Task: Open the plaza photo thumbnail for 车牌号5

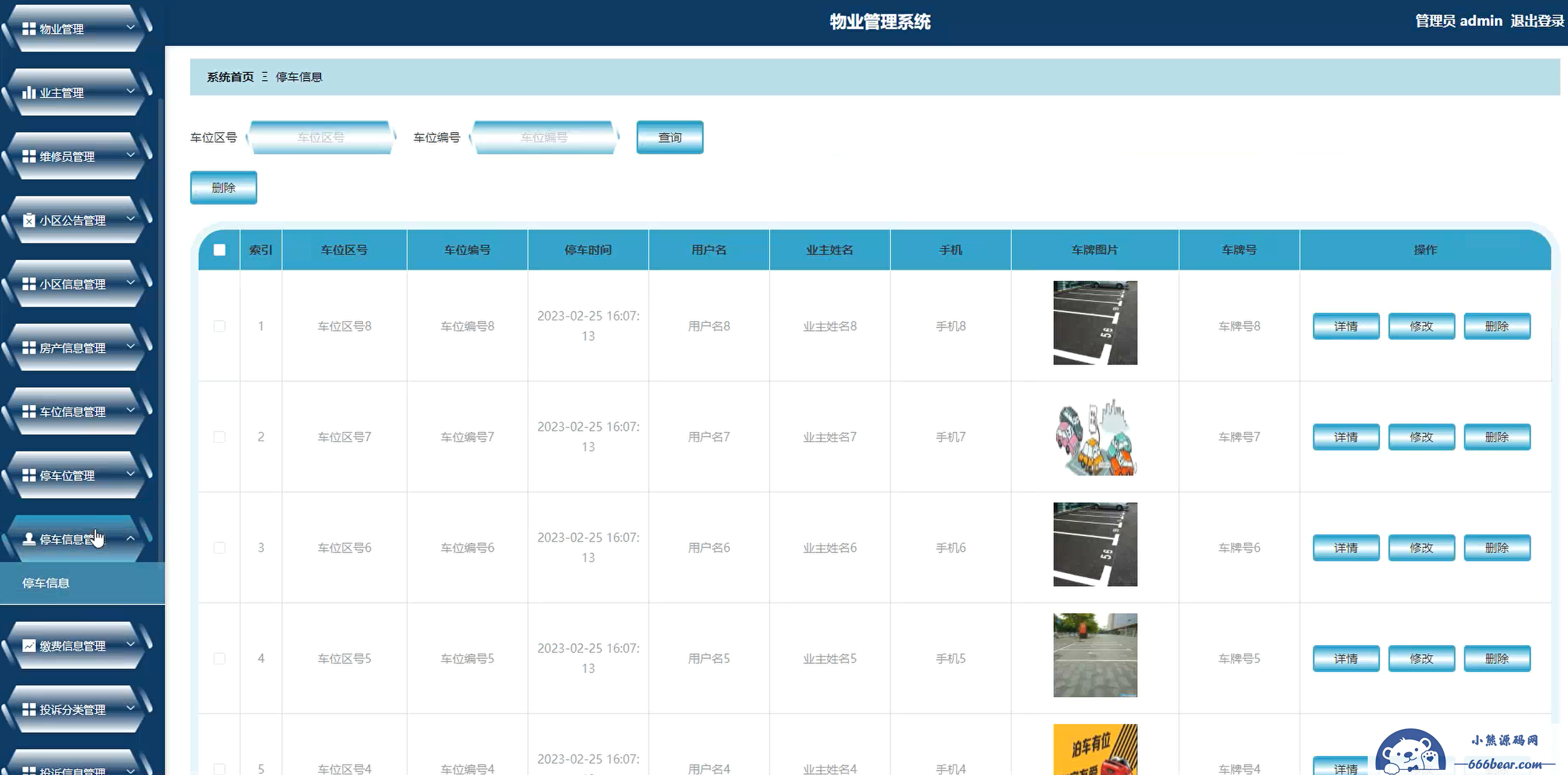Action: point(1095,655)
